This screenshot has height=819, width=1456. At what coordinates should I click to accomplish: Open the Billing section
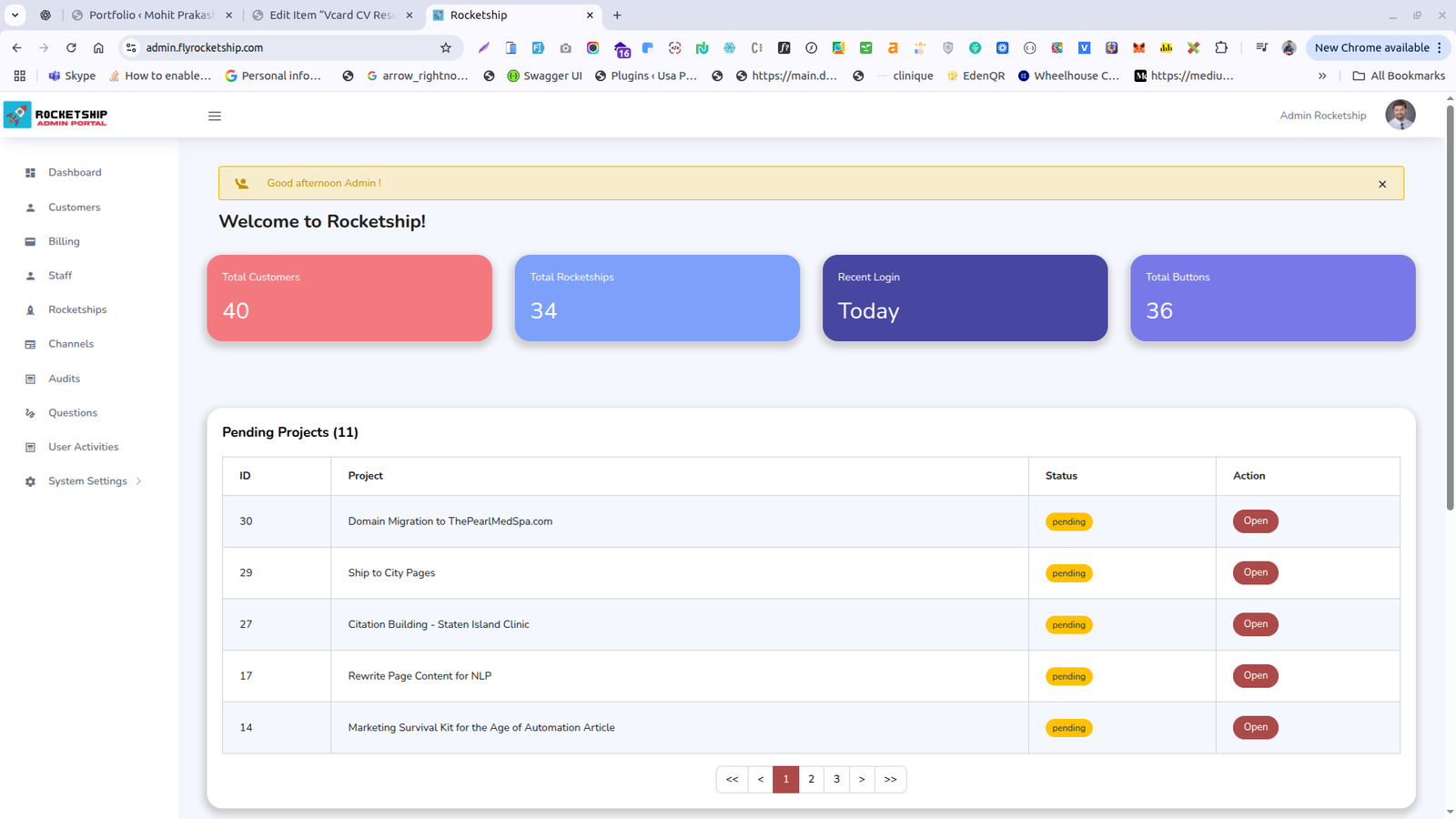point(64,241)
